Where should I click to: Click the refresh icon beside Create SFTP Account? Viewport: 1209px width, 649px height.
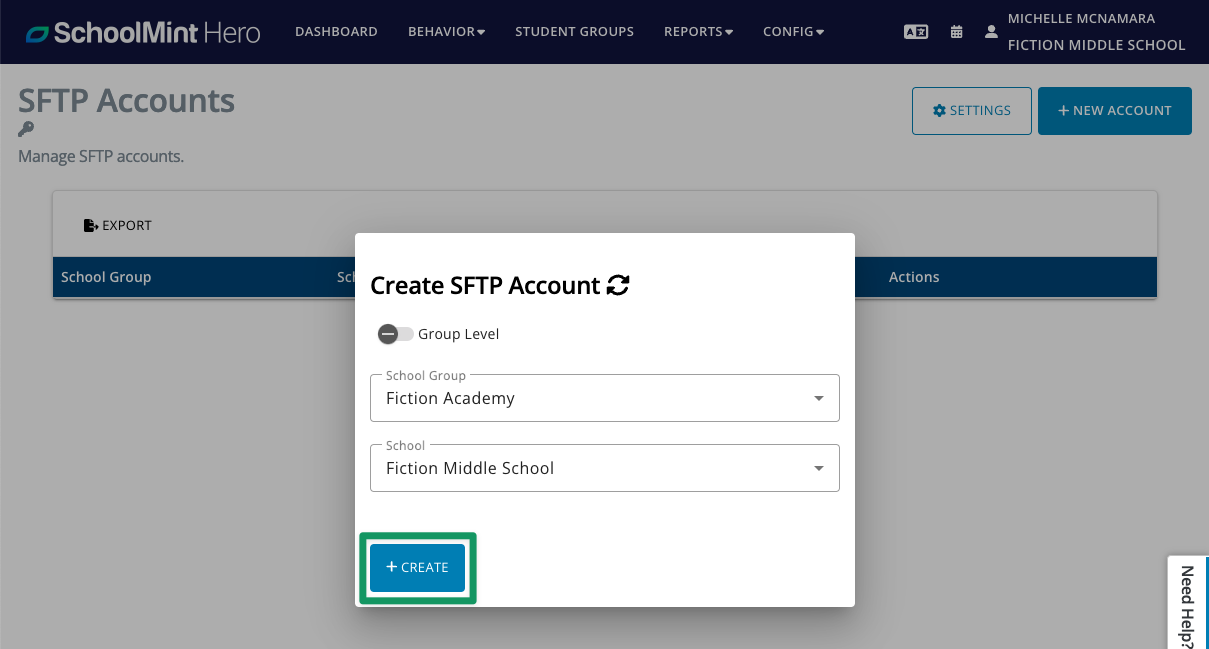[618, 286]
